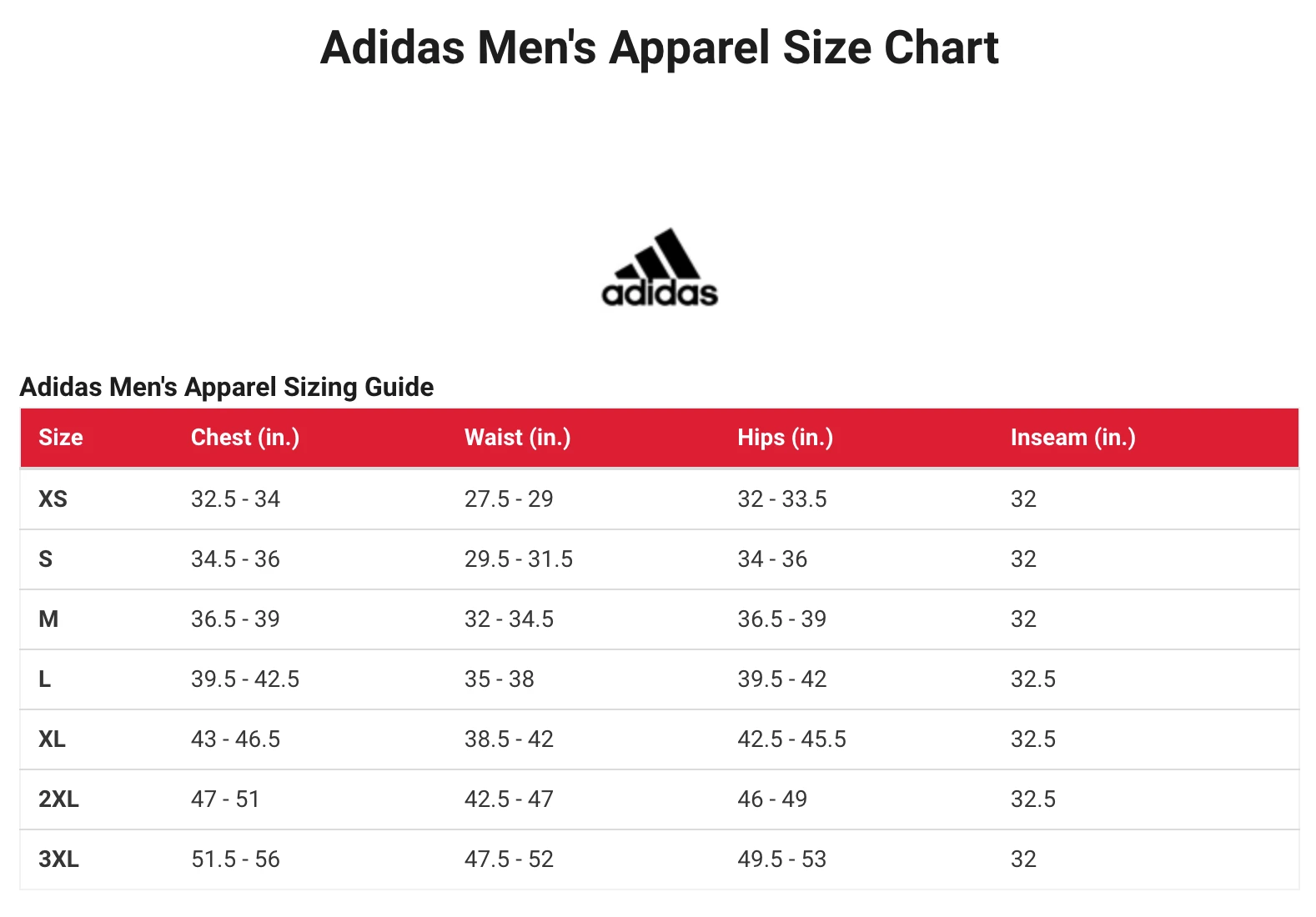The image size is (1316, 917).
Task: Click the Adidas Men's Apparel Sizing Guide heading
Action: [x=227, y=387]
